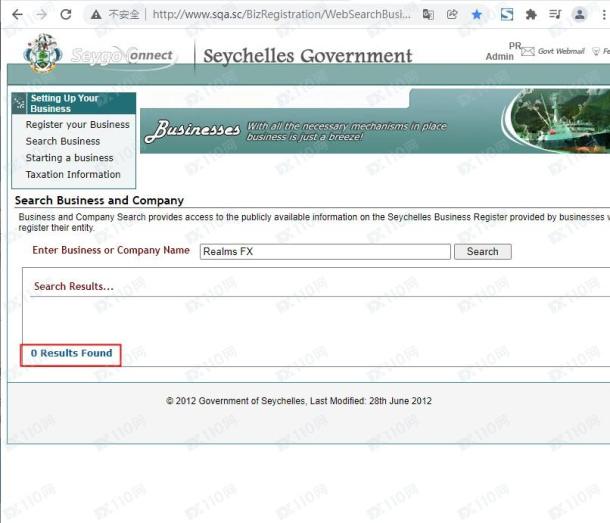Screen dimensions: 610x523
Task: Reload the page with refresh icon
Action: pyautogui.click(x=66, y=15)
